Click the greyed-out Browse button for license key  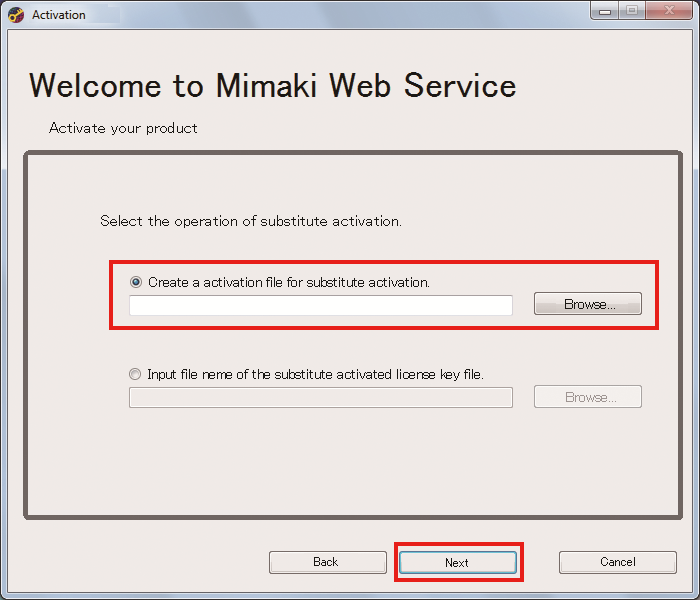(588, 397)
